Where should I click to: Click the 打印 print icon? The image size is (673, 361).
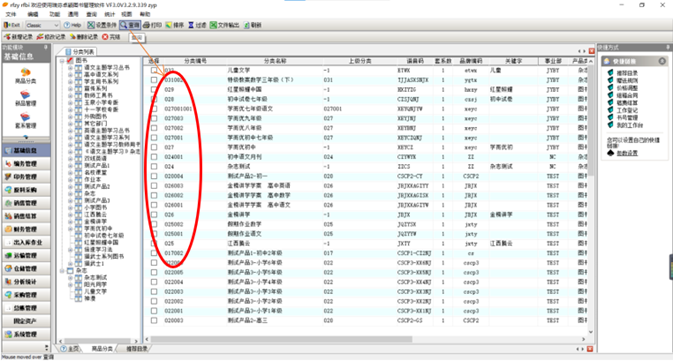point(152,25)
